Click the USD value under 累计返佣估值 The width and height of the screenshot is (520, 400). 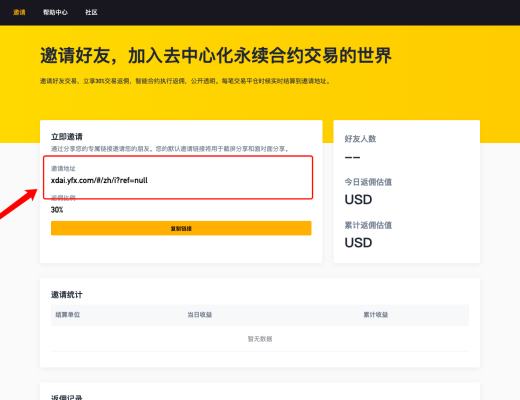pyautogui.click(x=358, y=243)
